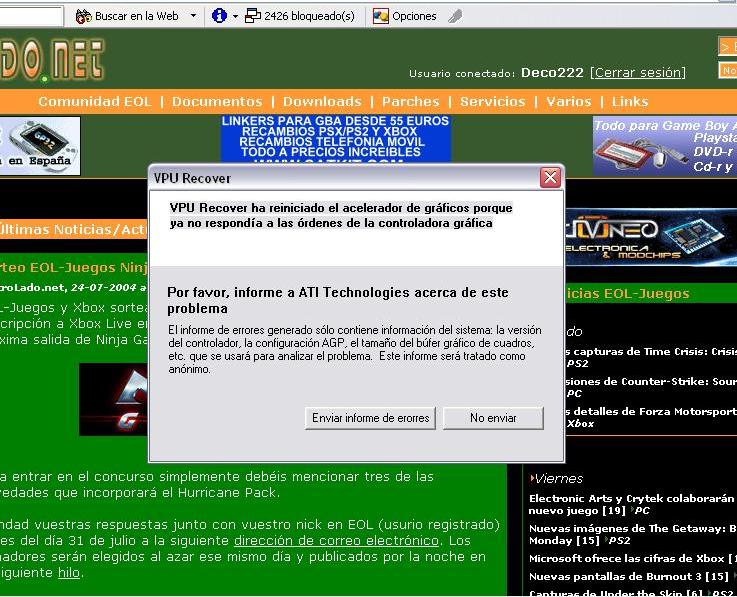Click the Buscar en la Web binoculars icon
The width and height of the screenshot is (737, 597).
pyautogui.click(x=84, y=16)
